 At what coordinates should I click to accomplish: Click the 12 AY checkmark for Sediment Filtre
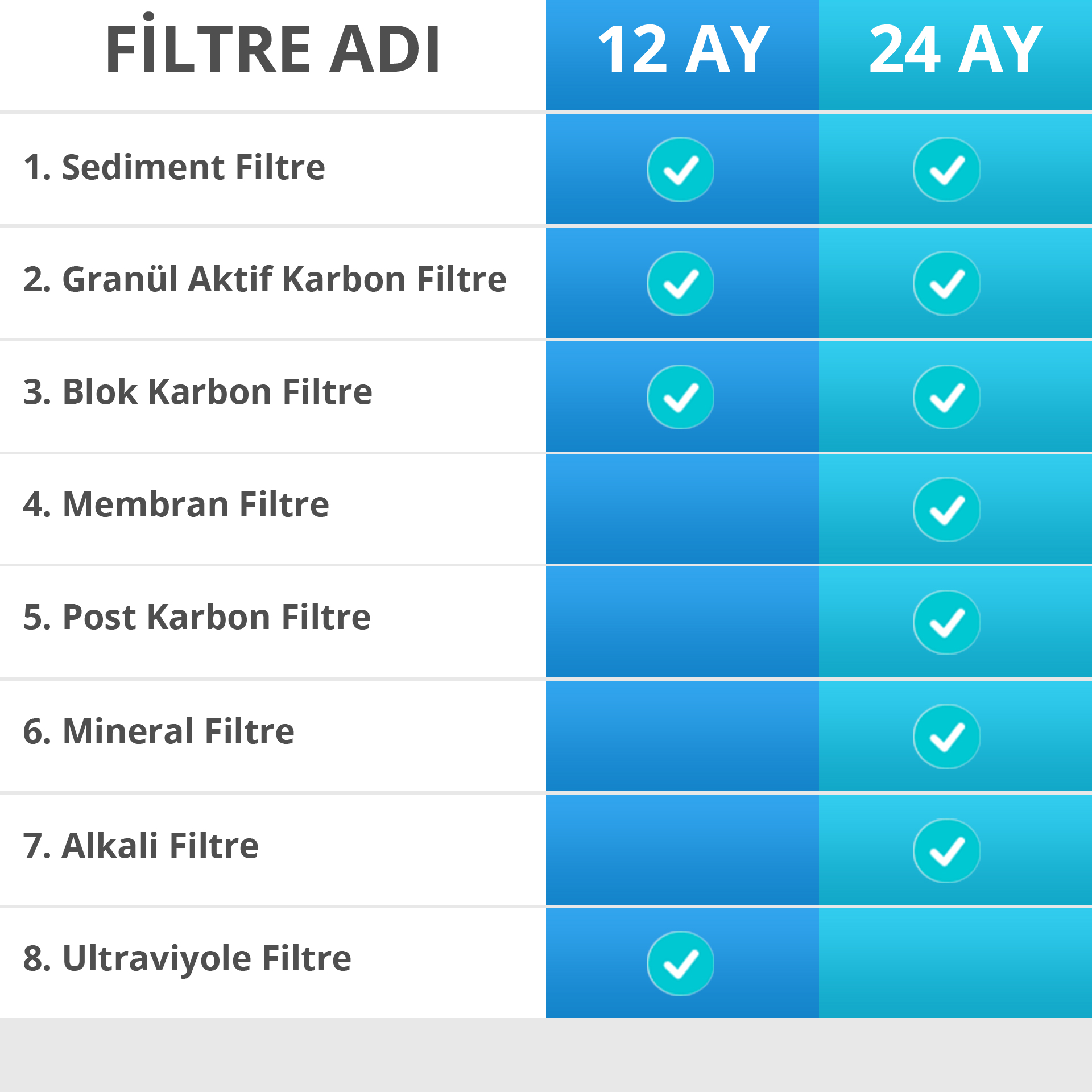(680, 169)
